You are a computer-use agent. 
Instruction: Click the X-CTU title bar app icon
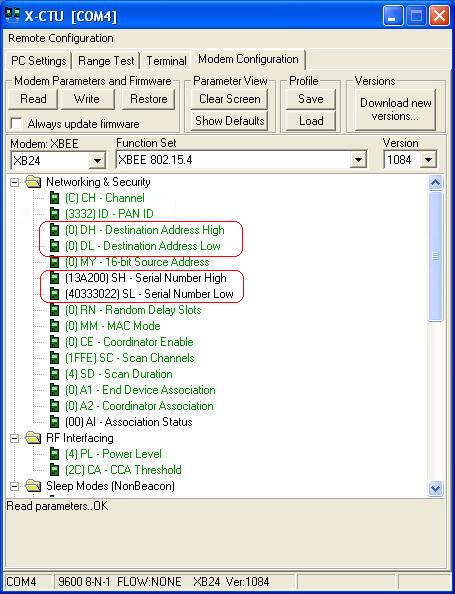(13, 16)
